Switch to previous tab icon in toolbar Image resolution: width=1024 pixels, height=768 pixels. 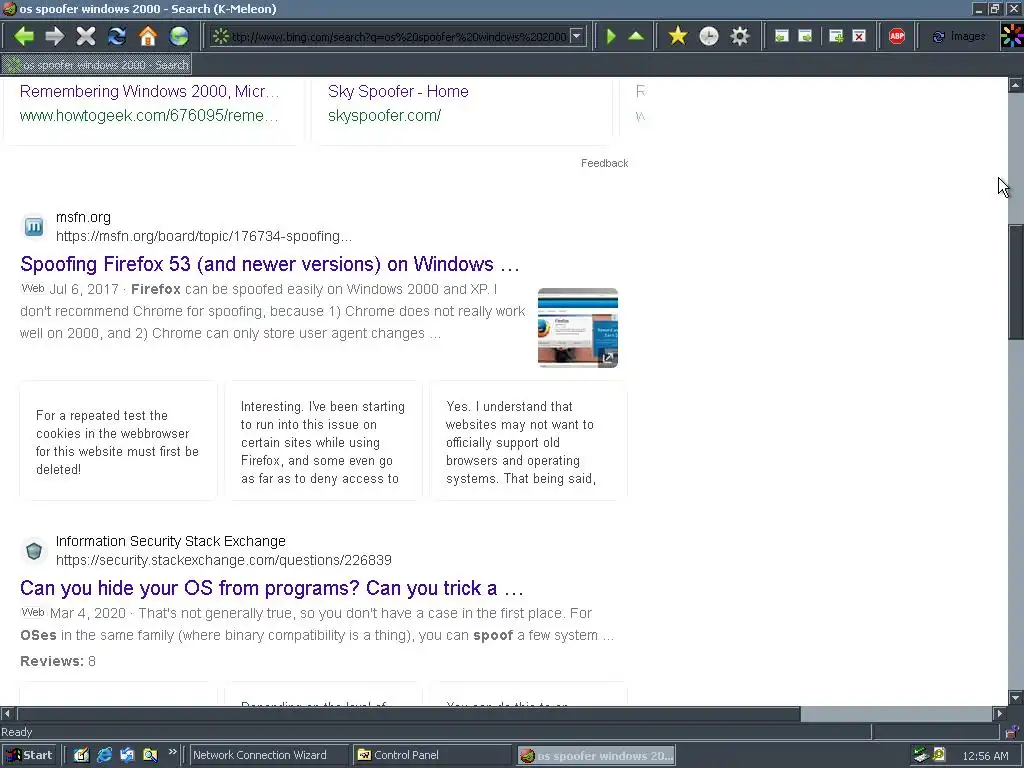click(781, 37)
